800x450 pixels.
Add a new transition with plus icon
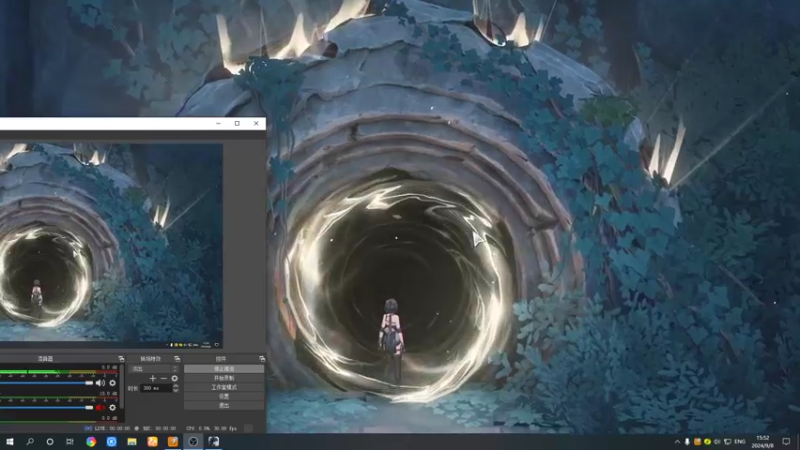coord(153,378)
